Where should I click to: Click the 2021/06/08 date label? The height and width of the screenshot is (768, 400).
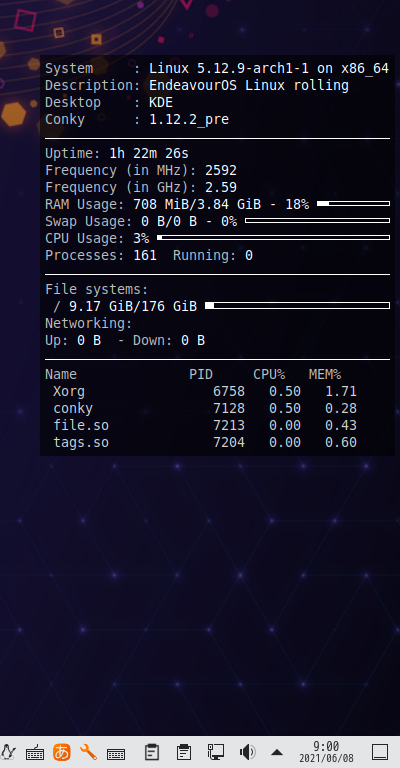tap(326, 758)
